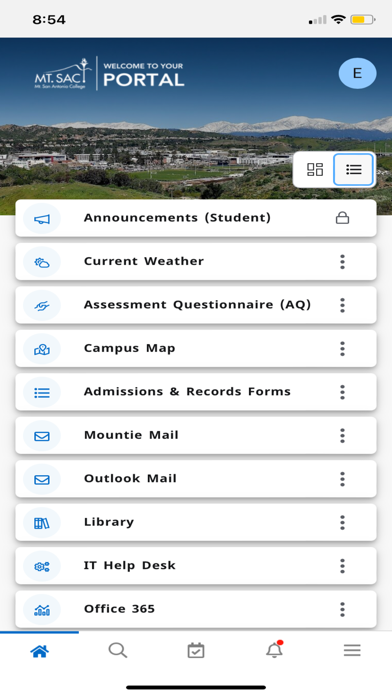Open Admissions & Records Forms
Screen dimensions: 392x696
pyautogui.click(x=196, y=392)
